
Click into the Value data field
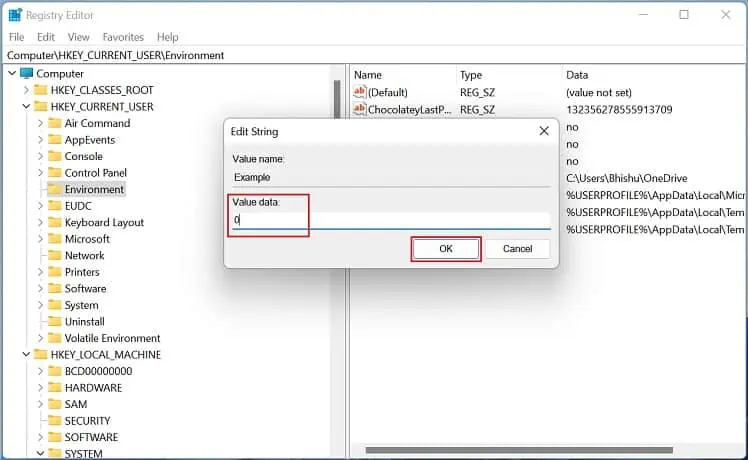391,220
